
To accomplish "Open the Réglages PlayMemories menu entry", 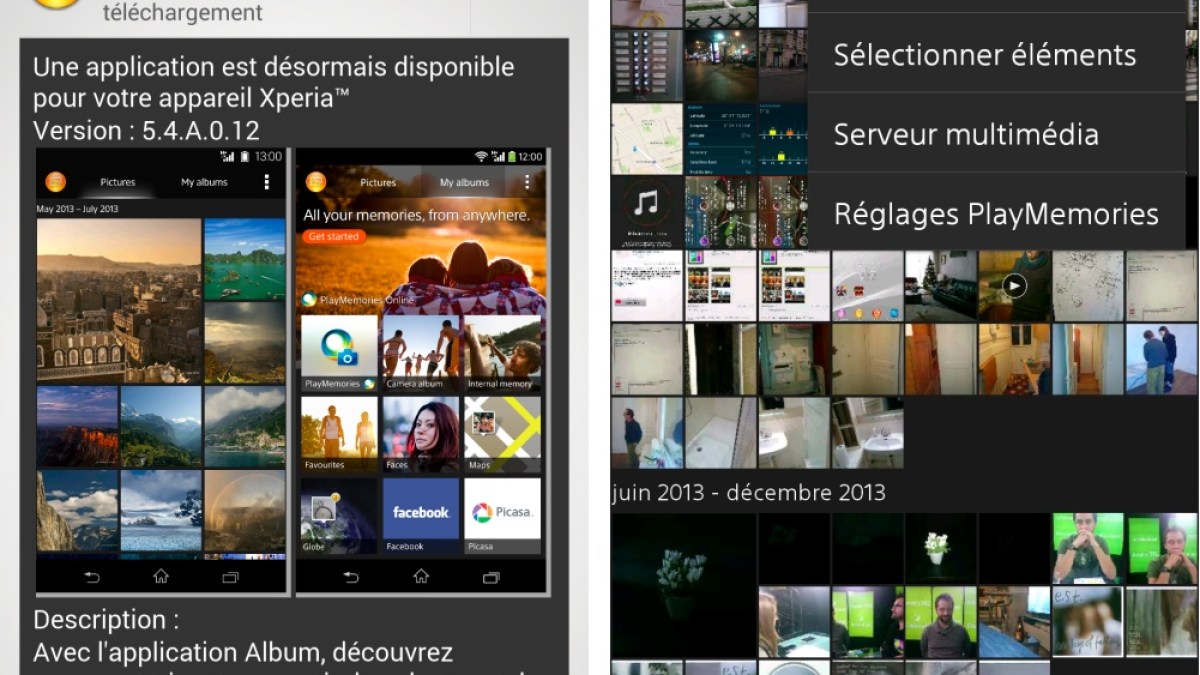I will pos(996,214).
